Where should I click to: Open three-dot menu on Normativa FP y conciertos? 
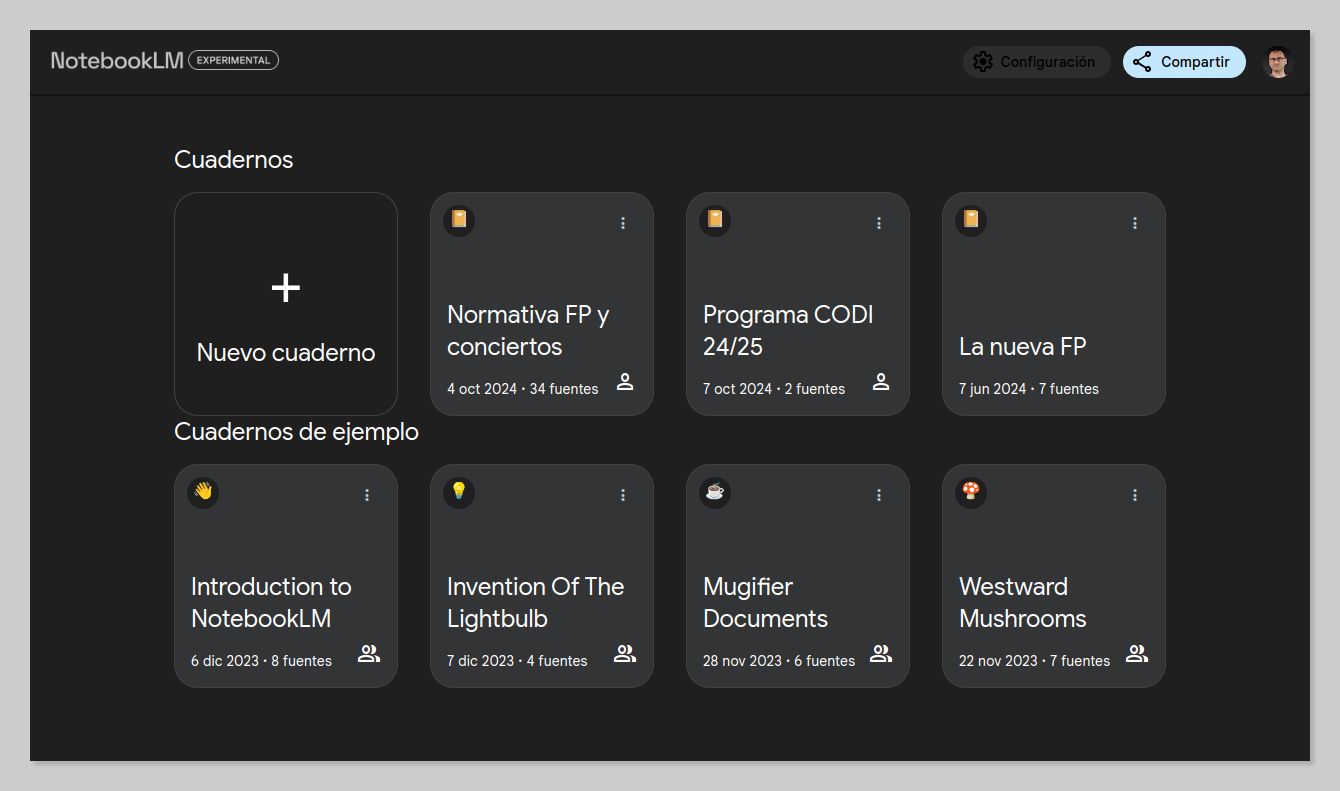pos(623,223)
